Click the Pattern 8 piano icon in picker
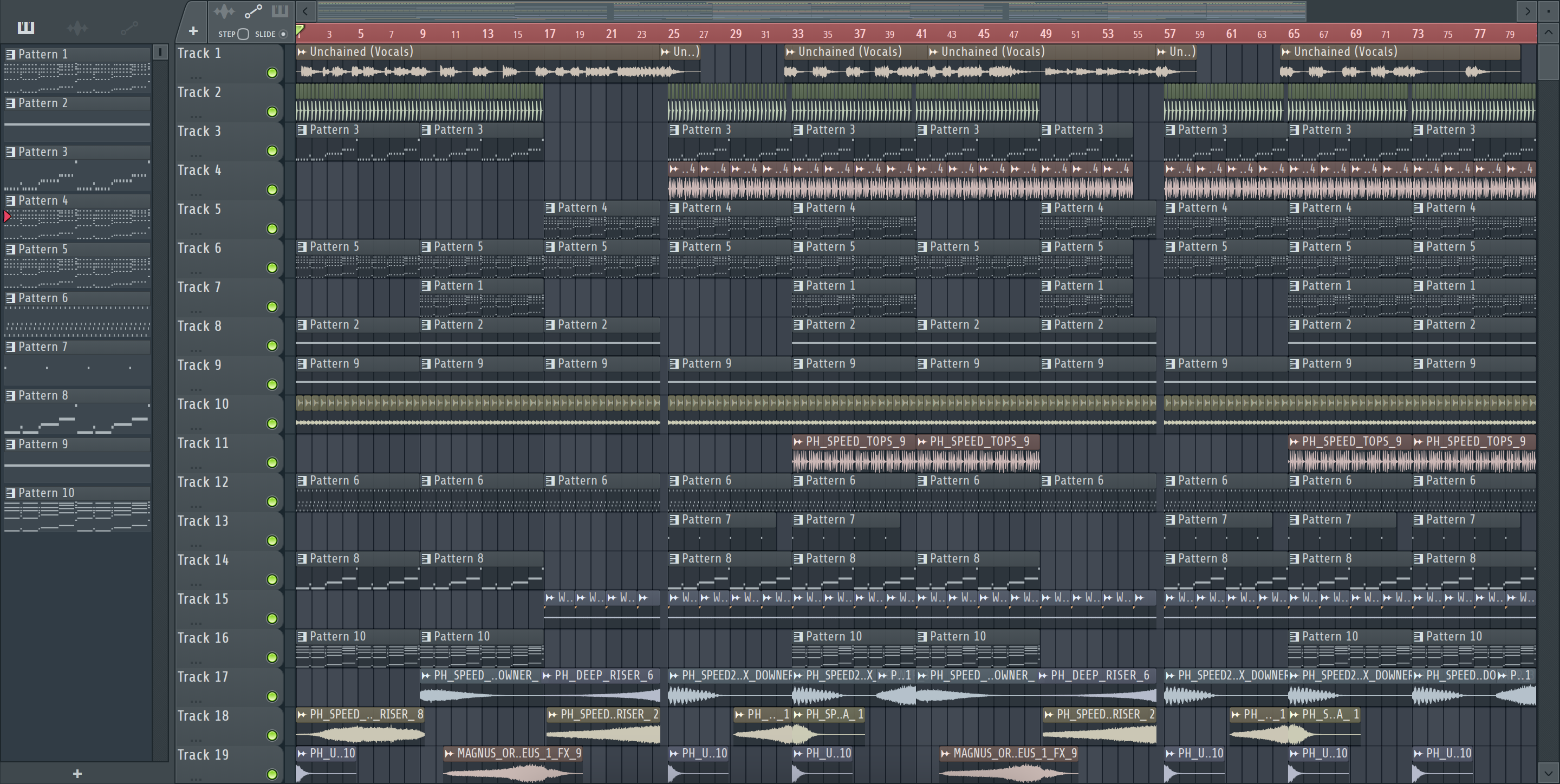This screenshot has height=784, width=1560. (x=10, y=395)
